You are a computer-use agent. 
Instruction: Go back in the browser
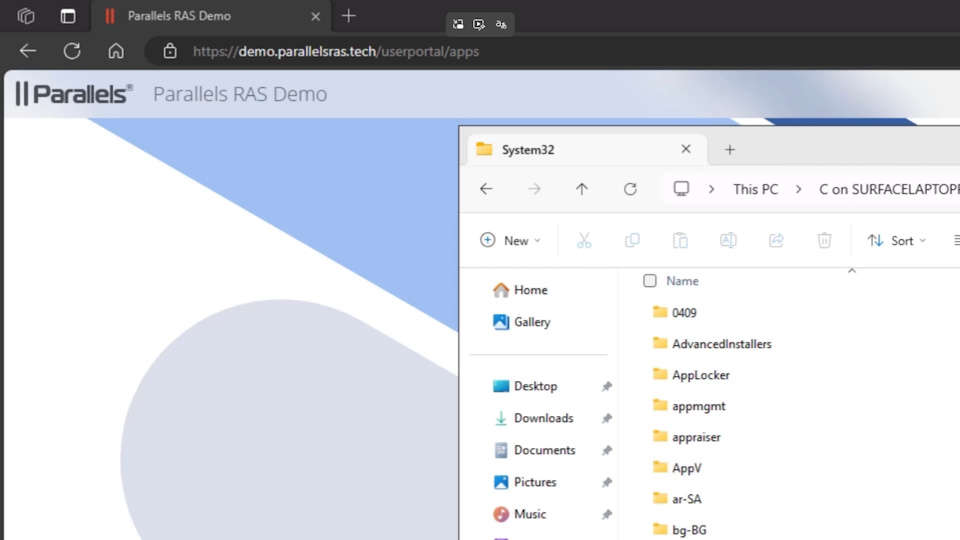28,51
